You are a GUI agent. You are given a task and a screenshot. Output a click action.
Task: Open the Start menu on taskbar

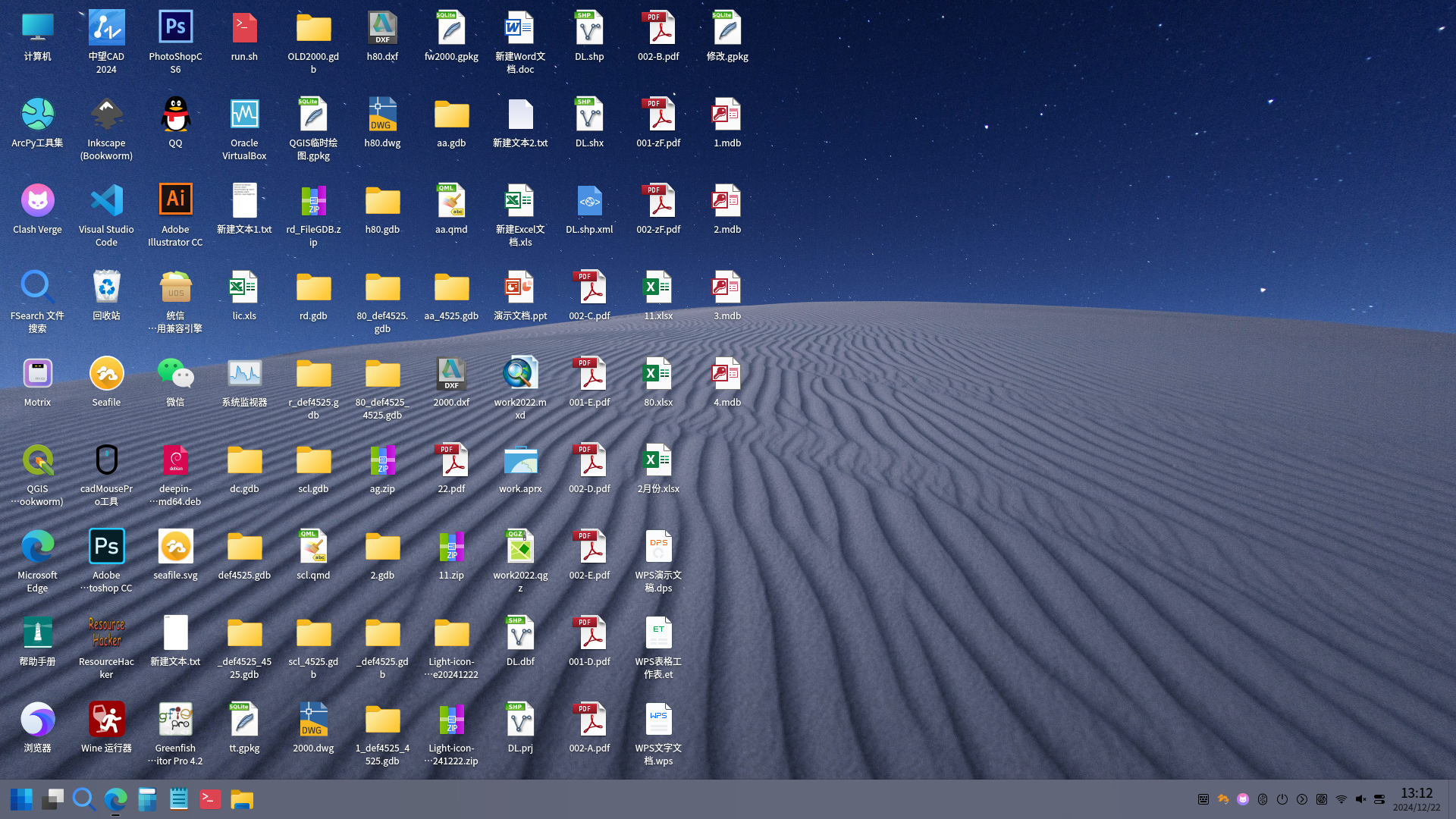tap(21, 799)
